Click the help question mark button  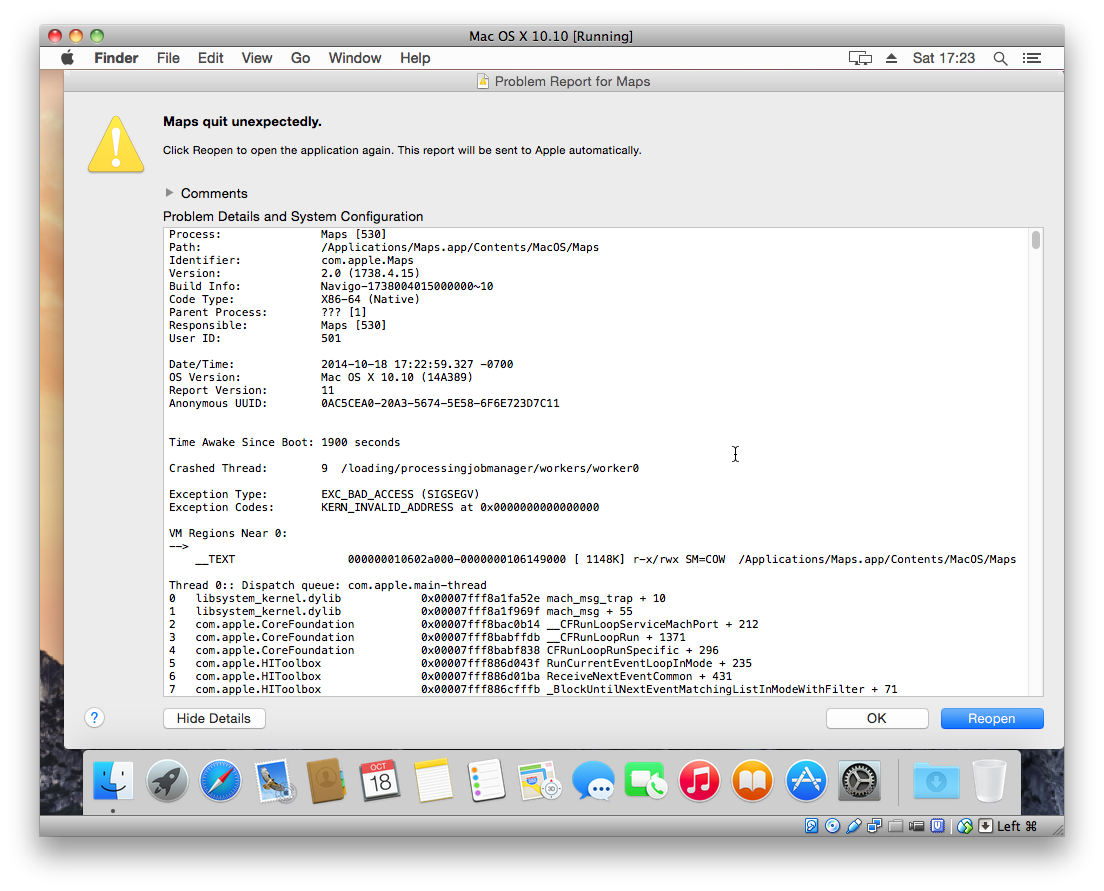94,718
